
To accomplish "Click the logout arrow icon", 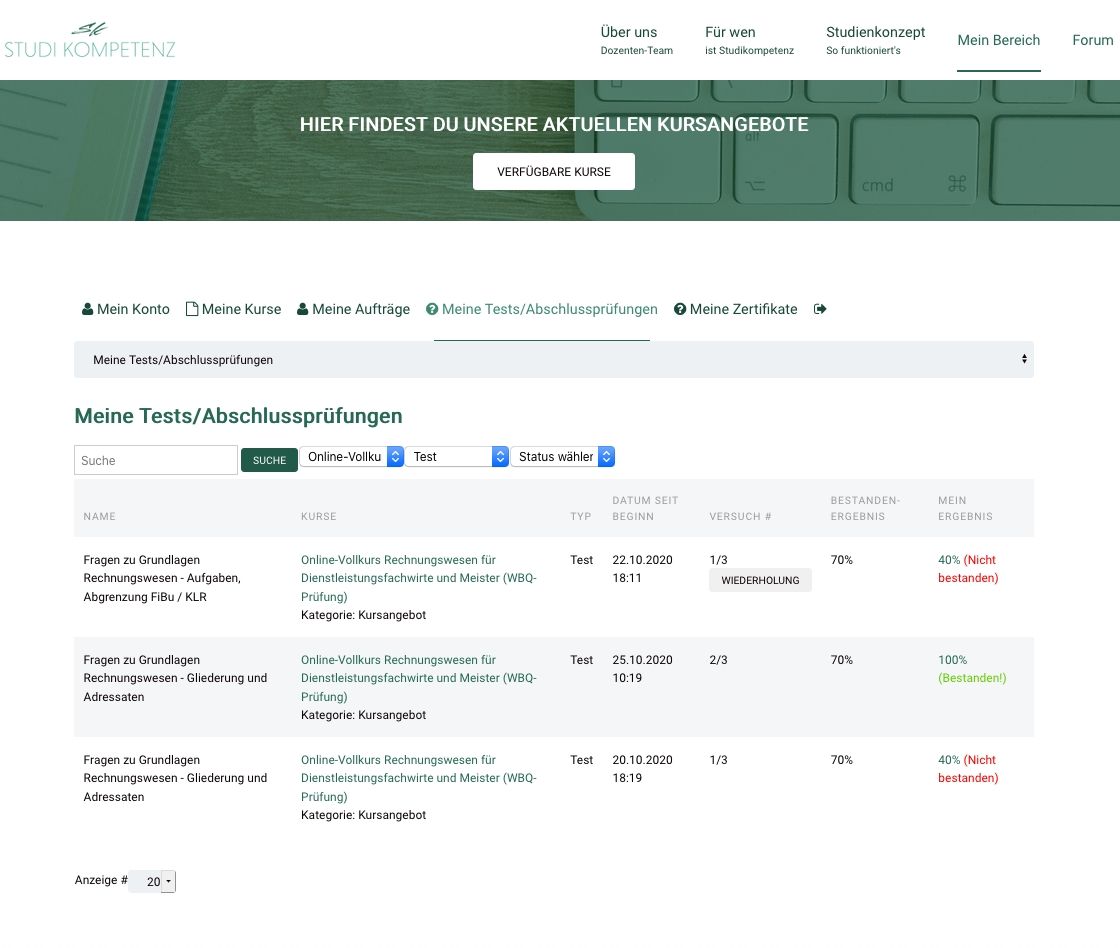I will pyautogui.click(x=820, y=309).
